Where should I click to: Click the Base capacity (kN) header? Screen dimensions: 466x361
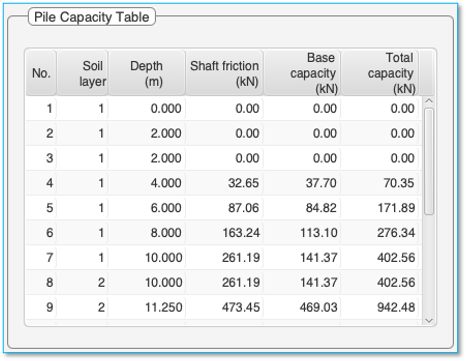tap(302, 73)
